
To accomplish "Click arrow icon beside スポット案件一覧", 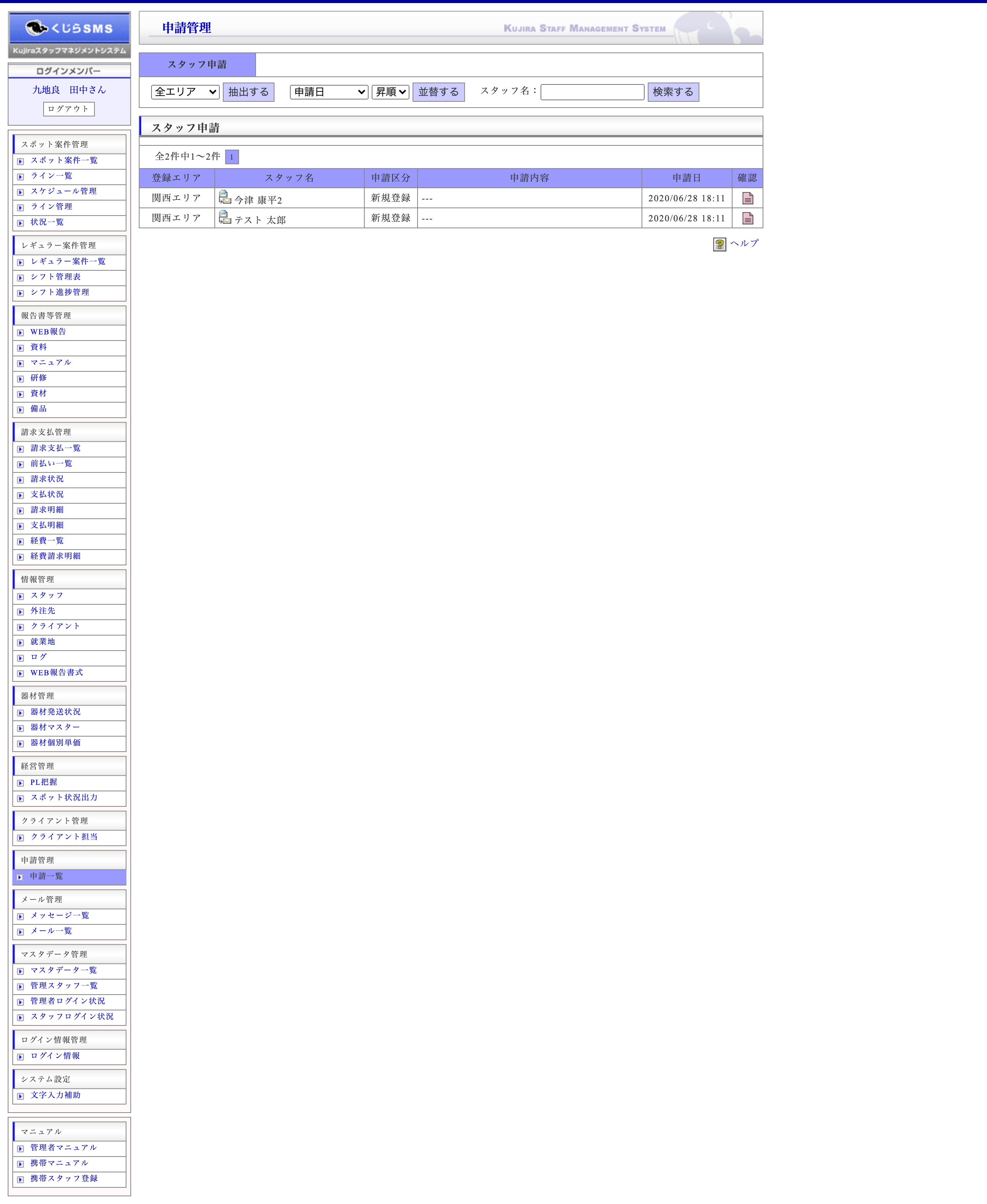I will click(x=20, y=162).
